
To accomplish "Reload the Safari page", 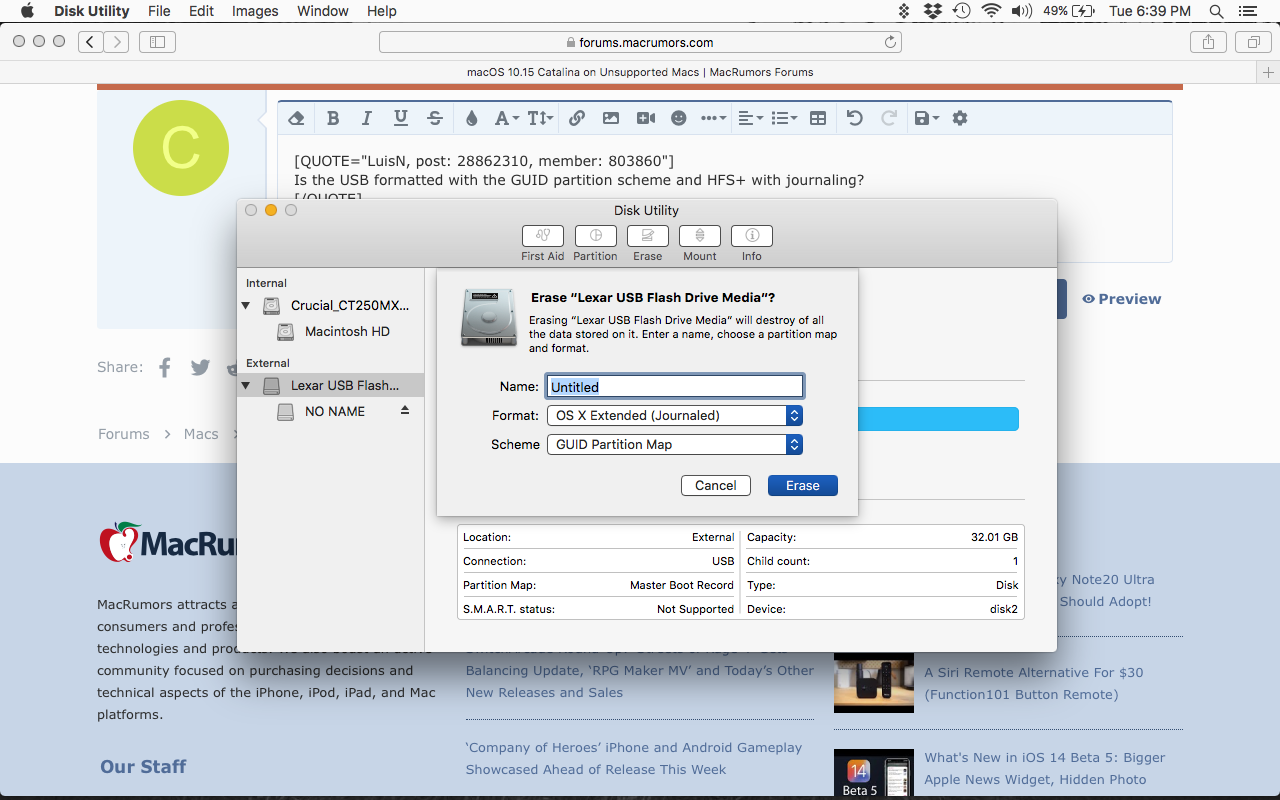I will point(890,42).
